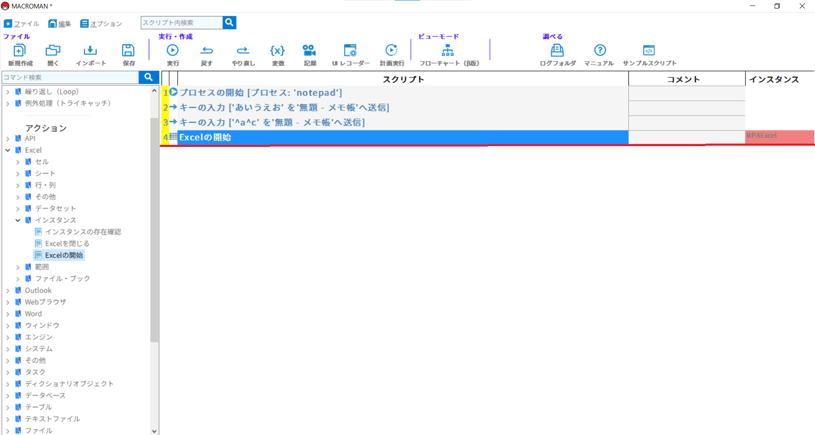Select the 範囲 tree item
Image resolution: width=815 pixels, height=435 pixels.
[x=42, y=267]
